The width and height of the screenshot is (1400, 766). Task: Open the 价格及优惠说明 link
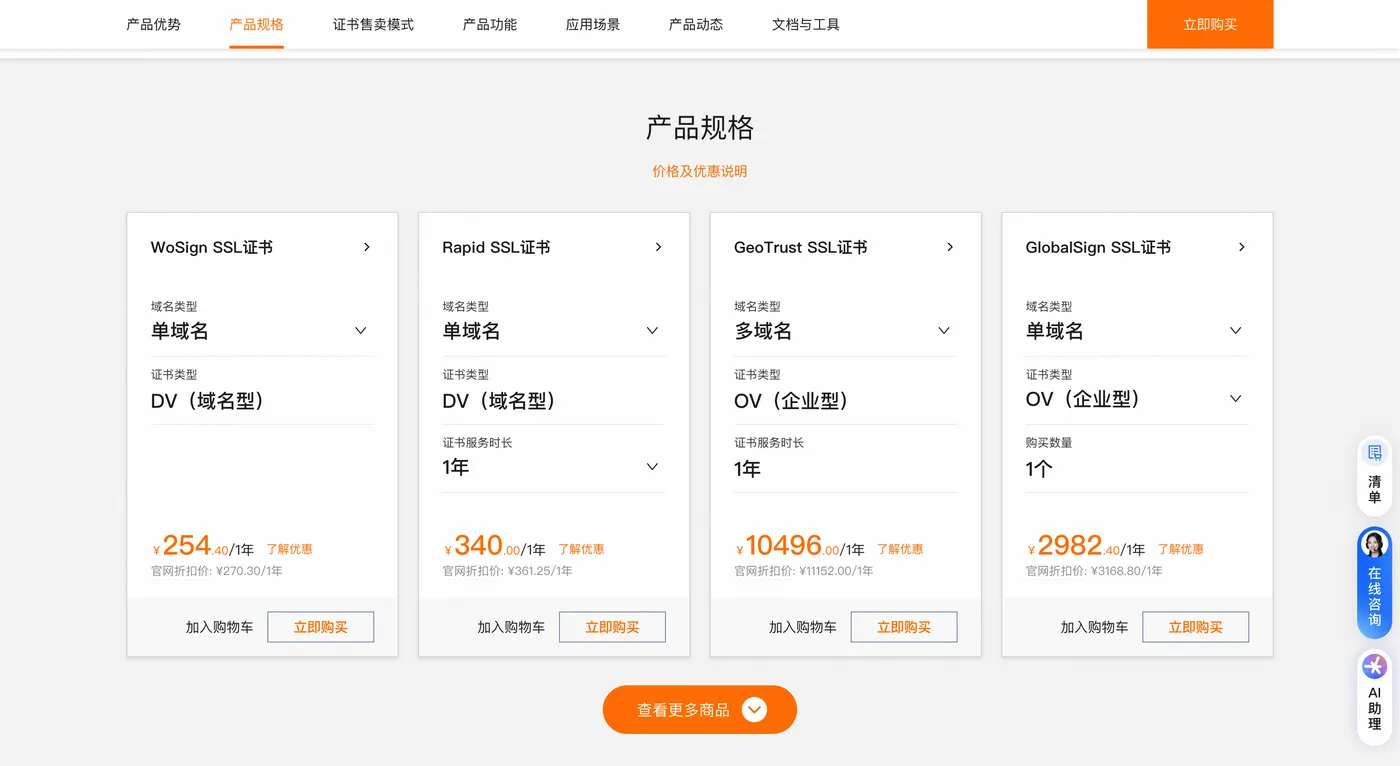(700, 171)
